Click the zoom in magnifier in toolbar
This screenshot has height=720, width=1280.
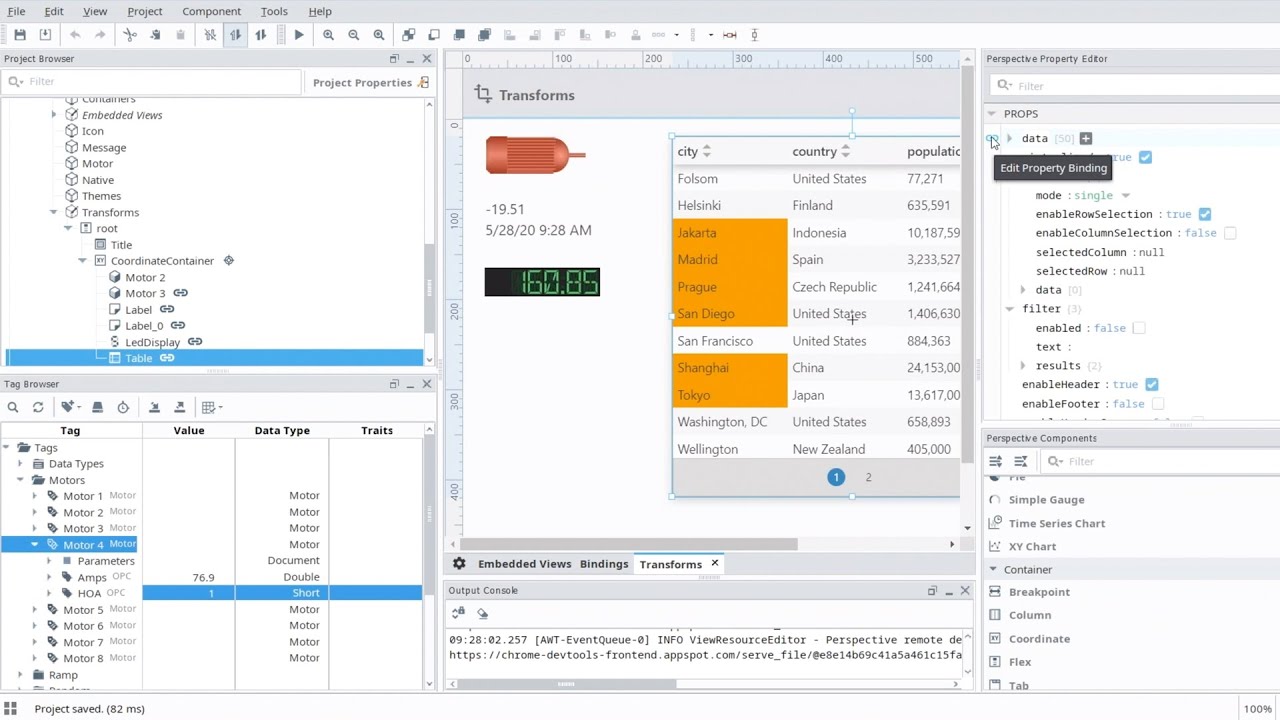[328, 35]
